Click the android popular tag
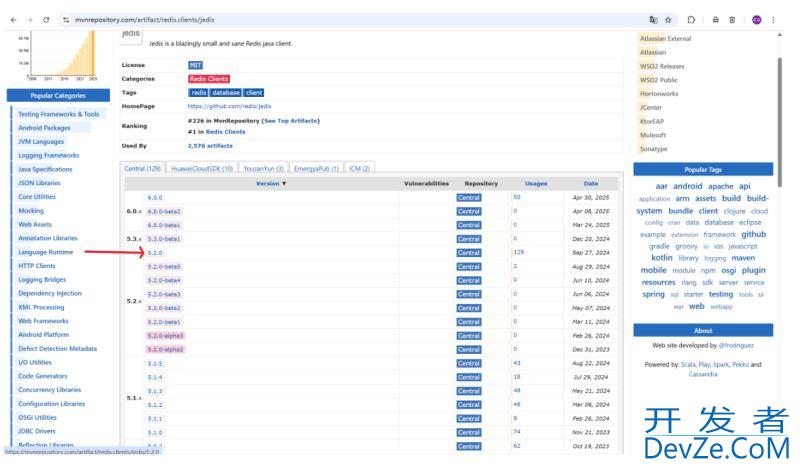 [688, 186]
